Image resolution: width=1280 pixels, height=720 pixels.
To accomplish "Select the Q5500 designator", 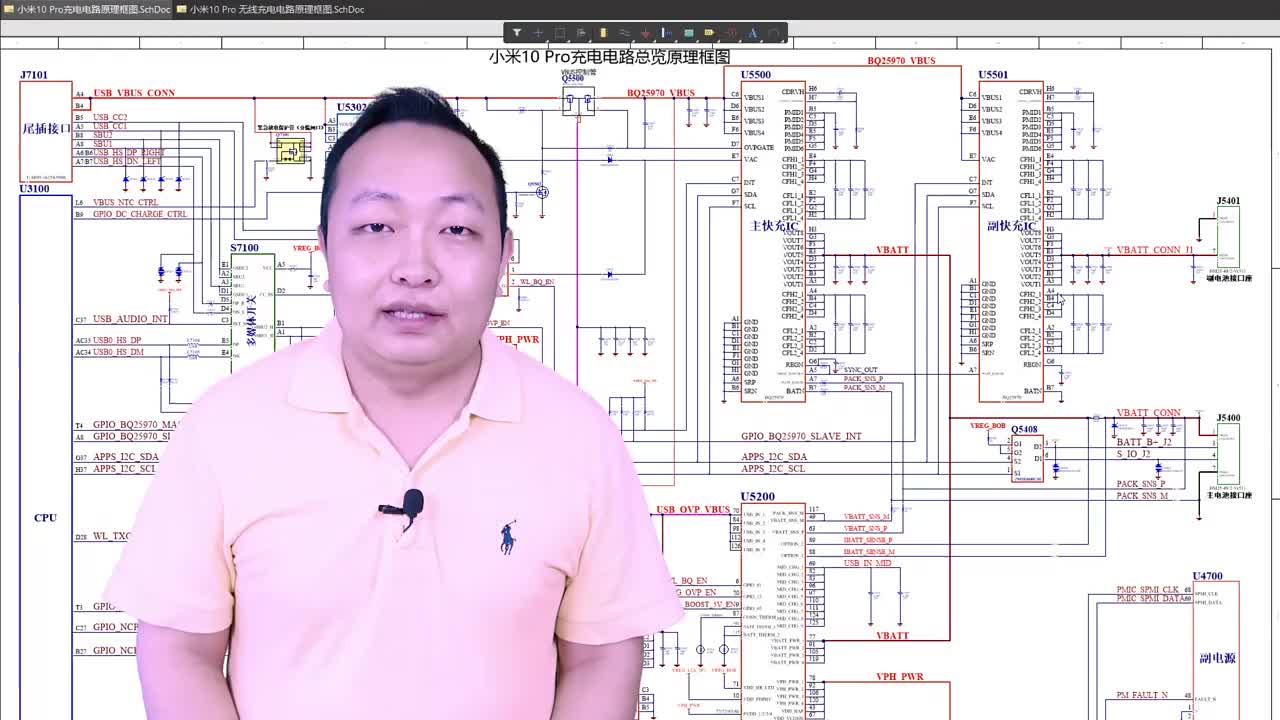I will (x=572, y=79).
